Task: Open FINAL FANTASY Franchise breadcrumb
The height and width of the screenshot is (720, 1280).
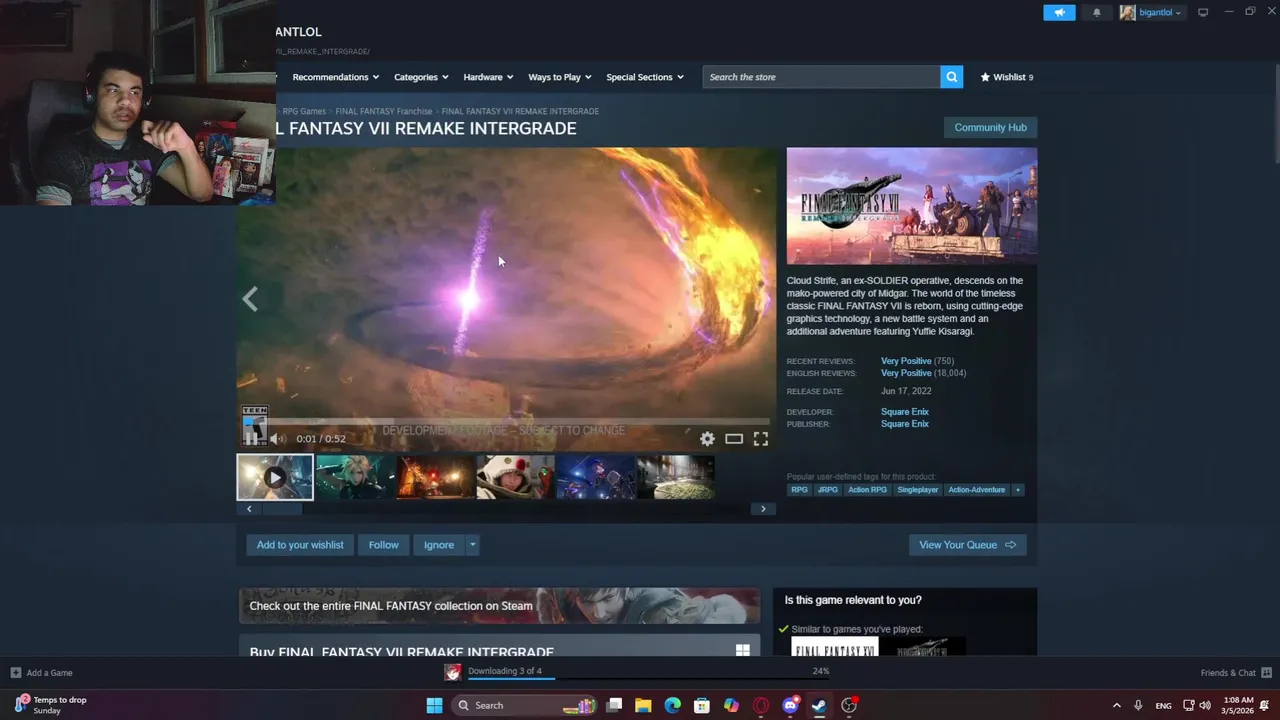Action: click(x=384, y=111)
